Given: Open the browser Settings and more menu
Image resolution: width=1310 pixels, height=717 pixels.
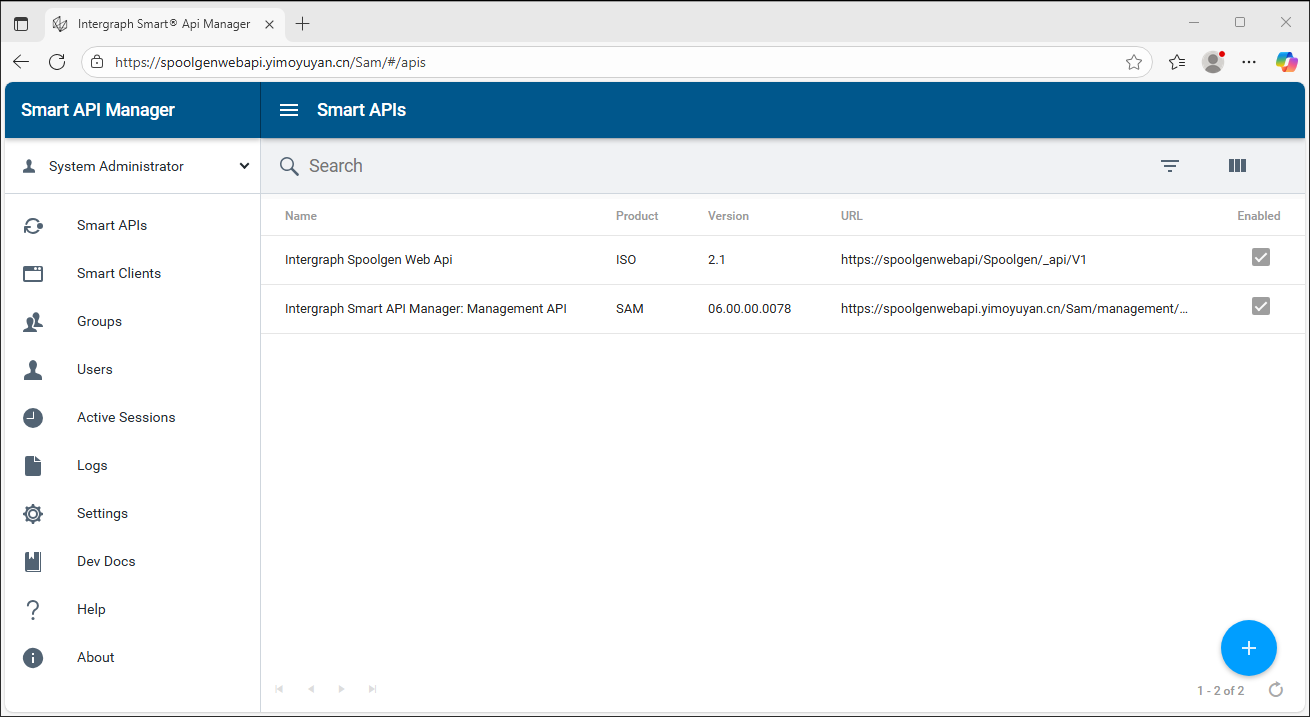Looking at the screenshot, I should click(1249, 62).
